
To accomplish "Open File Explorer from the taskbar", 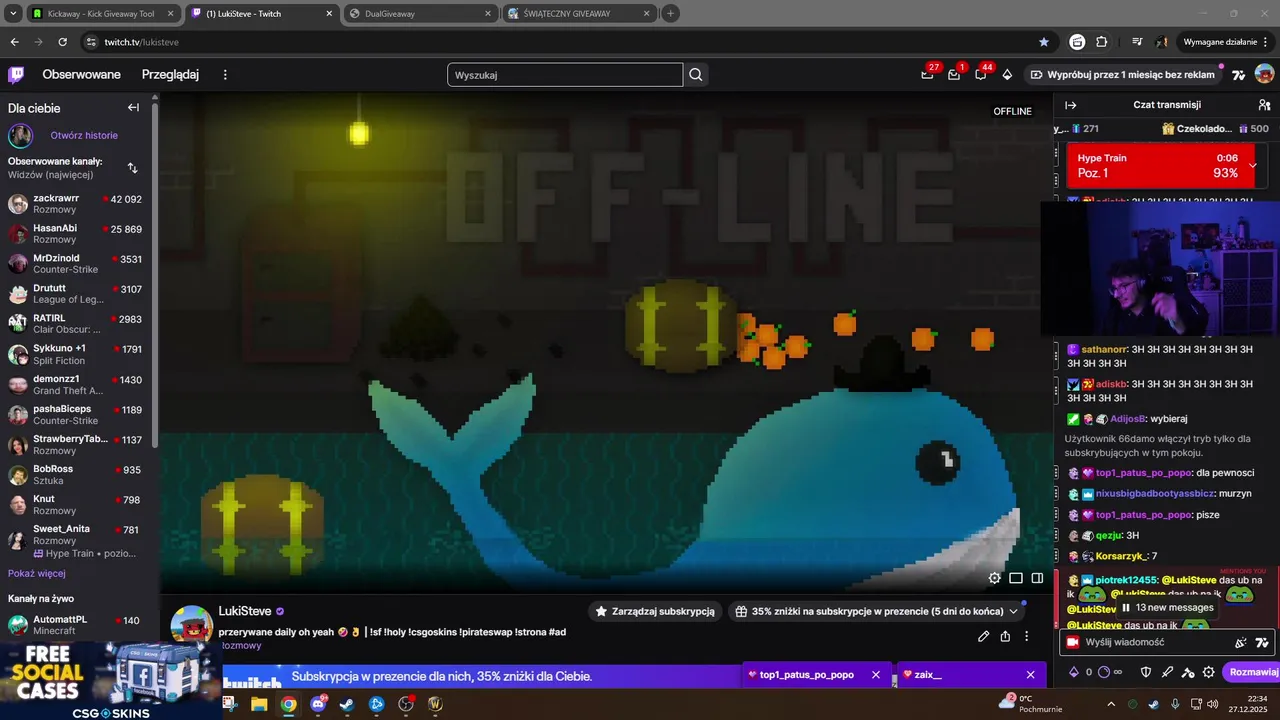I will (x=259, y=704).
